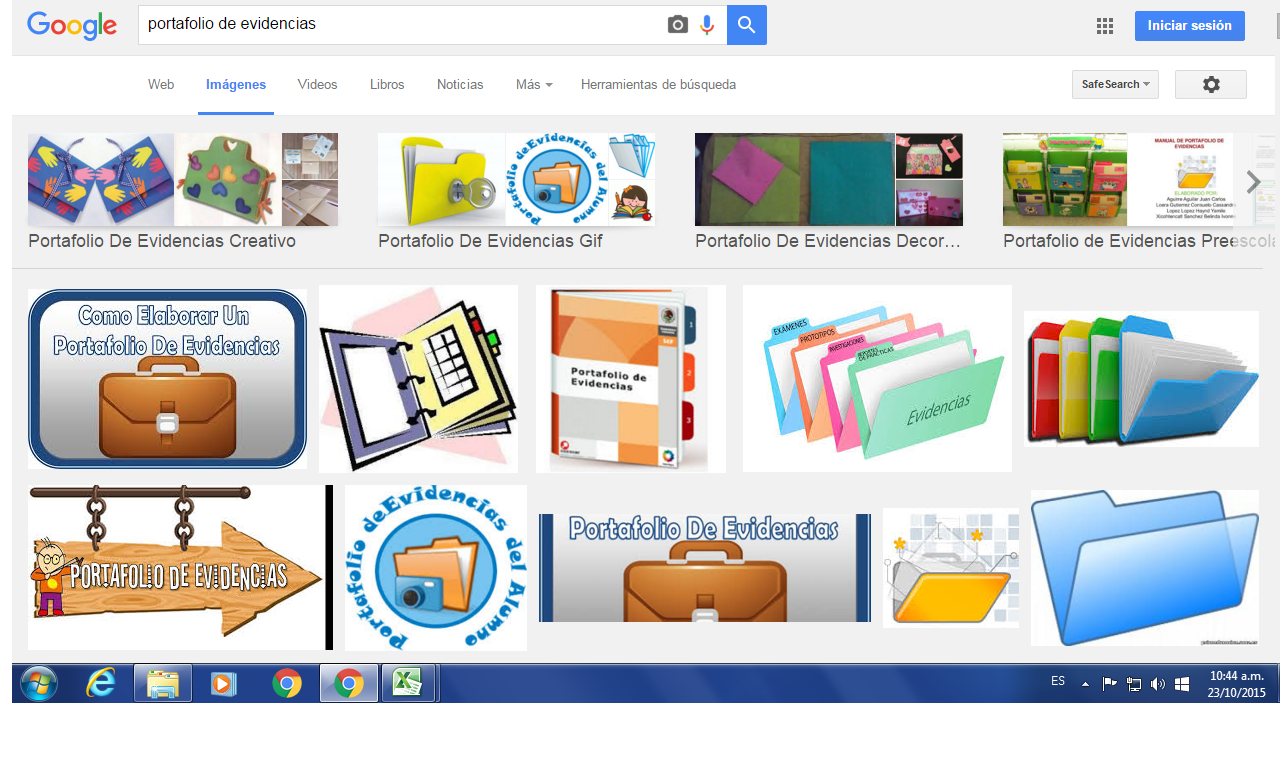Open the large blue folder image
Screen dimensions: 1280x768
(1145, 568)
